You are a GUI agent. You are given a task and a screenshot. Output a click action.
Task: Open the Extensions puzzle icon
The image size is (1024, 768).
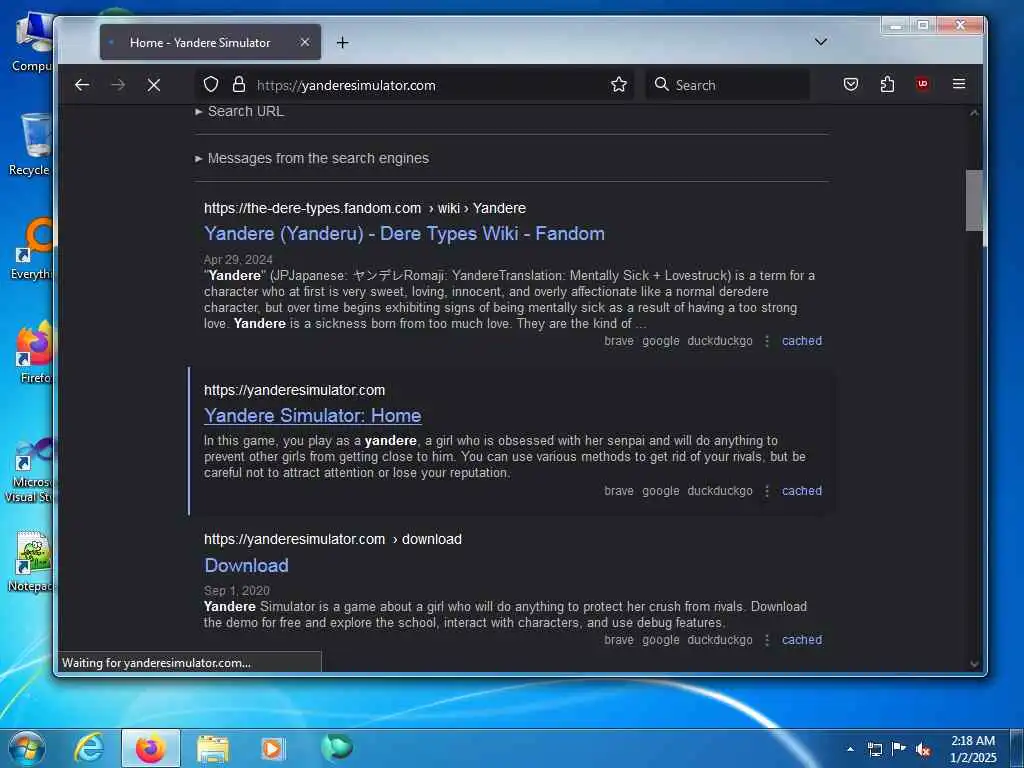tap(887, 84)
